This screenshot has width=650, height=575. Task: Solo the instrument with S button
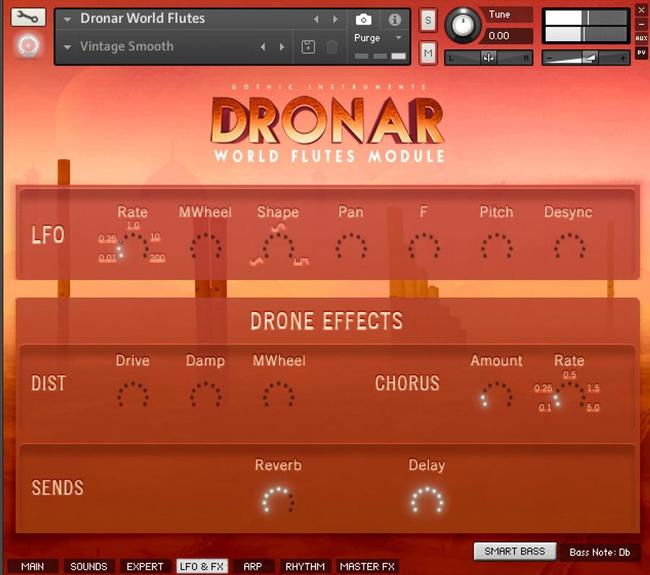point(428,20)
